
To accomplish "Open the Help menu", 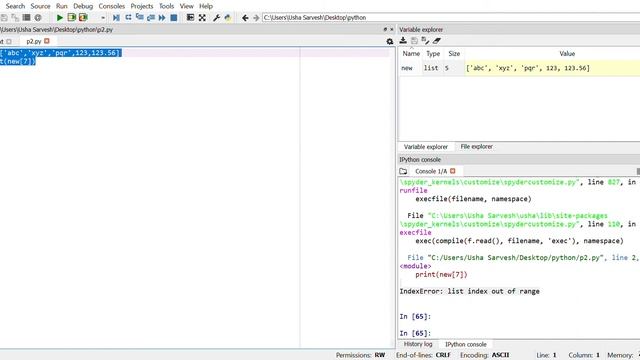I will 206,6.
